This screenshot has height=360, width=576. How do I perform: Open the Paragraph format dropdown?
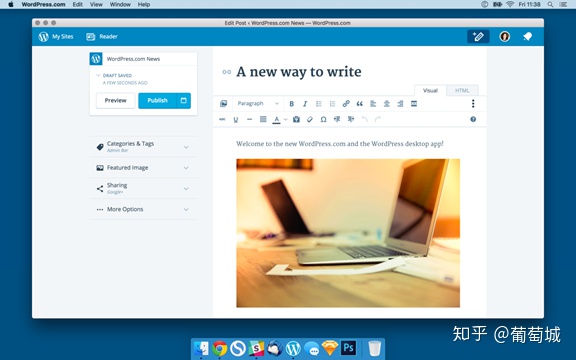(x=258, y=104)
